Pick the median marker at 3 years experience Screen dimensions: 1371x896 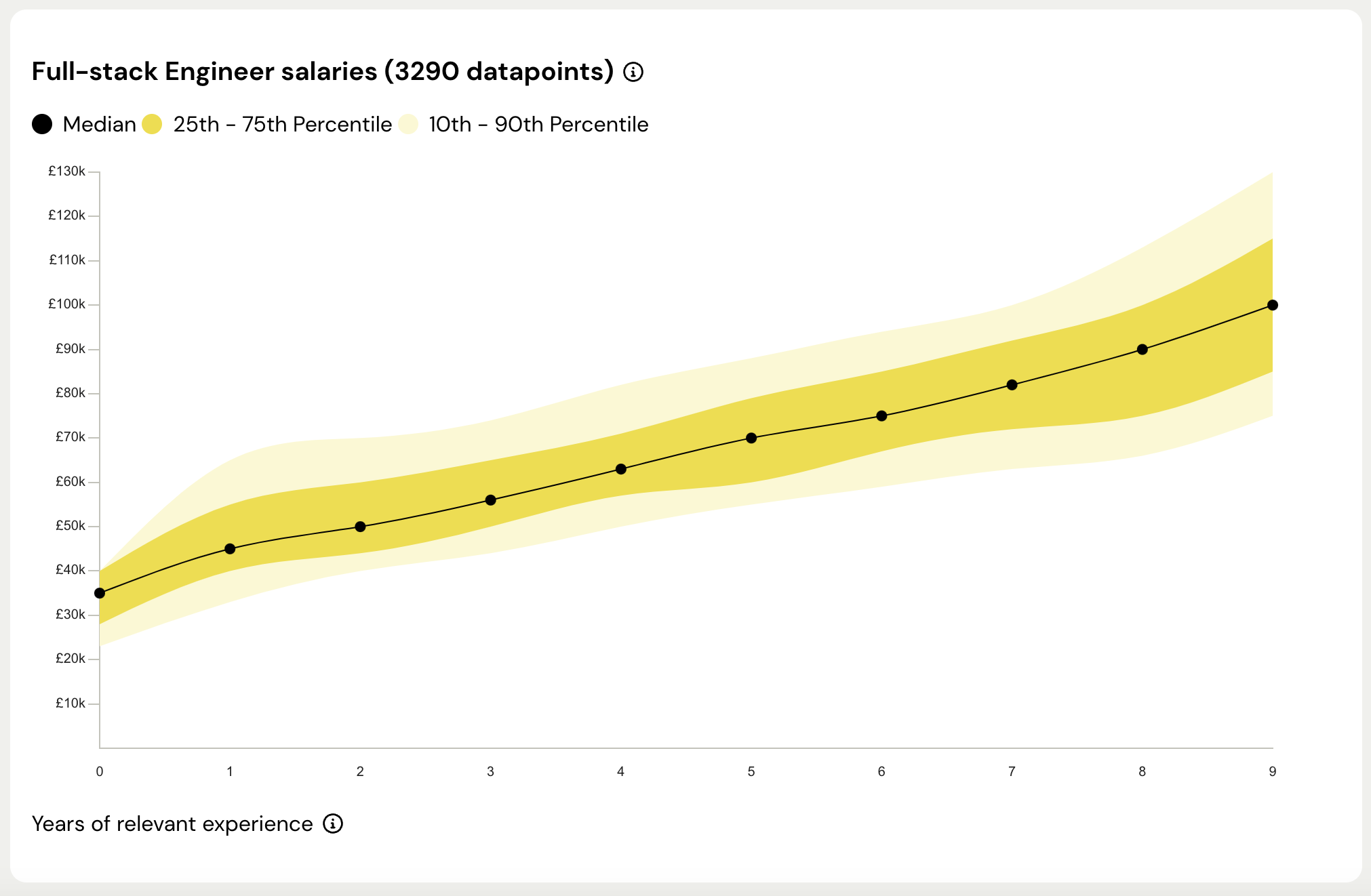pyautogui.click(x=491, y=500)
